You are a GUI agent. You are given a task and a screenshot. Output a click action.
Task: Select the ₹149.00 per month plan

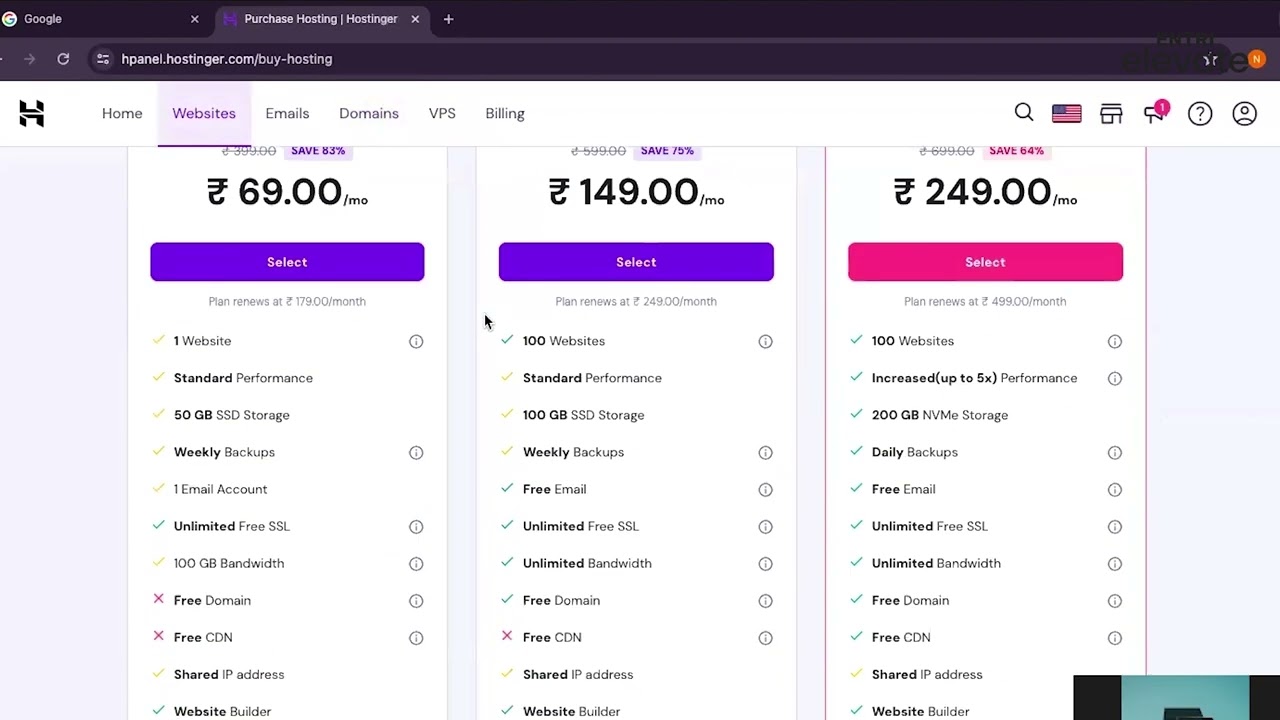(636, 262)
